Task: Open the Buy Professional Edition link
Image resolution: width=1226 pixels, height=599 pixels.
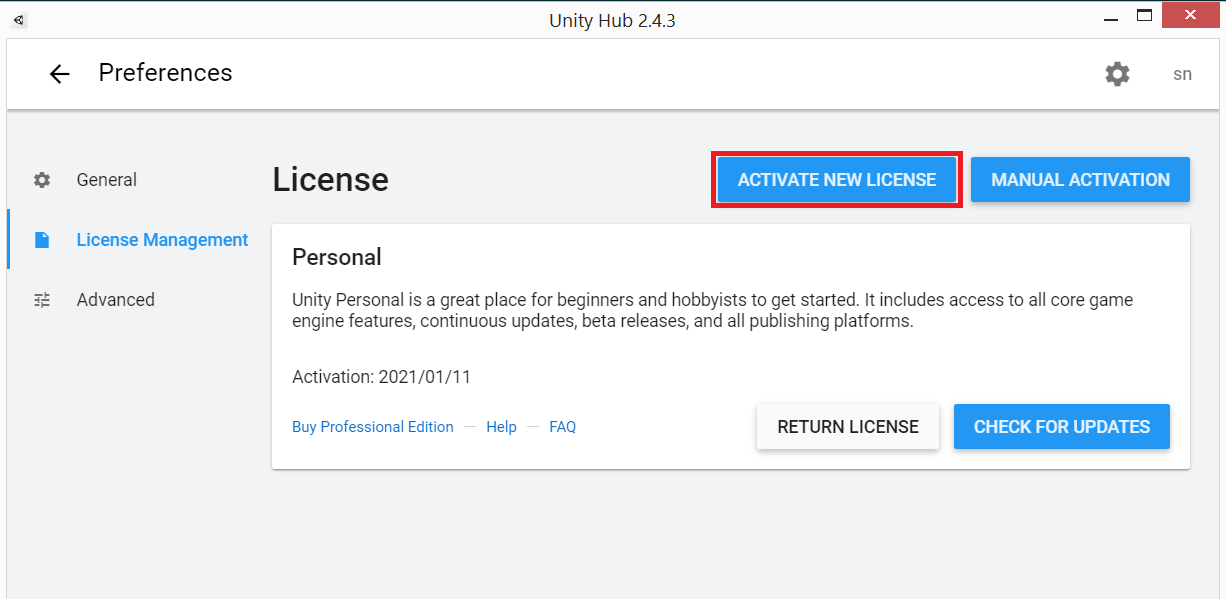Action: coord(373,427)
